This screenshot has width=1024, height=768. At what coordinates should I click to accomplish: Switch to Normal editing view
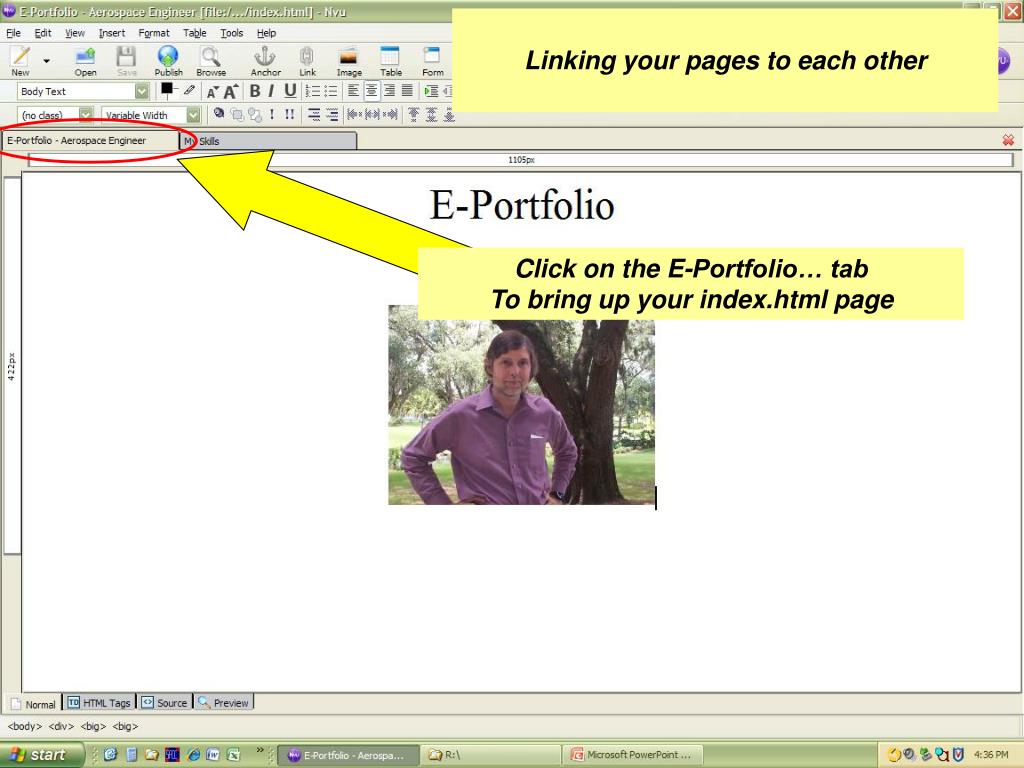(x=33, y=703)
